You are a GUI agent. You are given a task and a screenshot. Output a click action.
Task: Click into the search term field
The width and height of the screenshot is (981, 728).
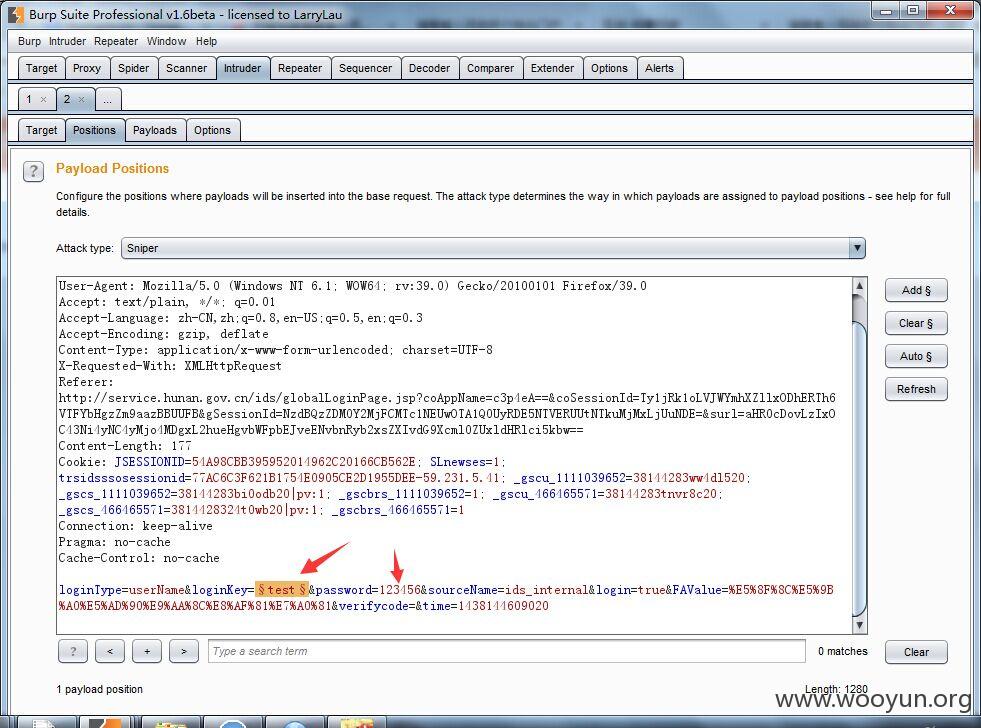[507, 651]
